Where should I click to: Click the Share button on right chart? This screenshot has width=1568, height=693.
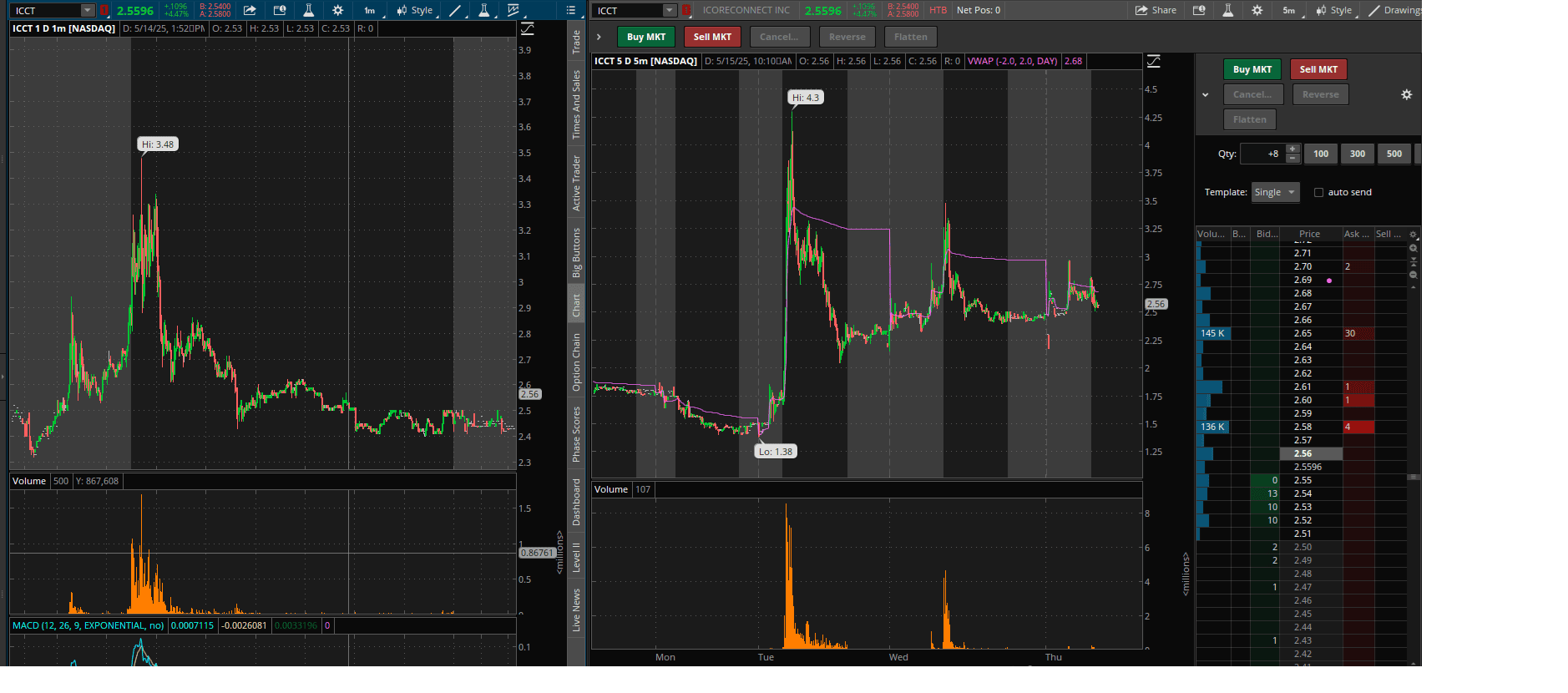click(x=1156, y=10)
